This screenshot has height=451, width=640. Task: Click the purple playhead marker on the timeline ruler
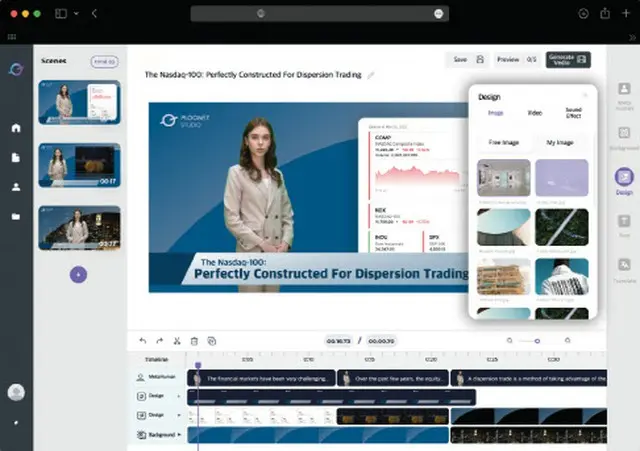(198, 365)
